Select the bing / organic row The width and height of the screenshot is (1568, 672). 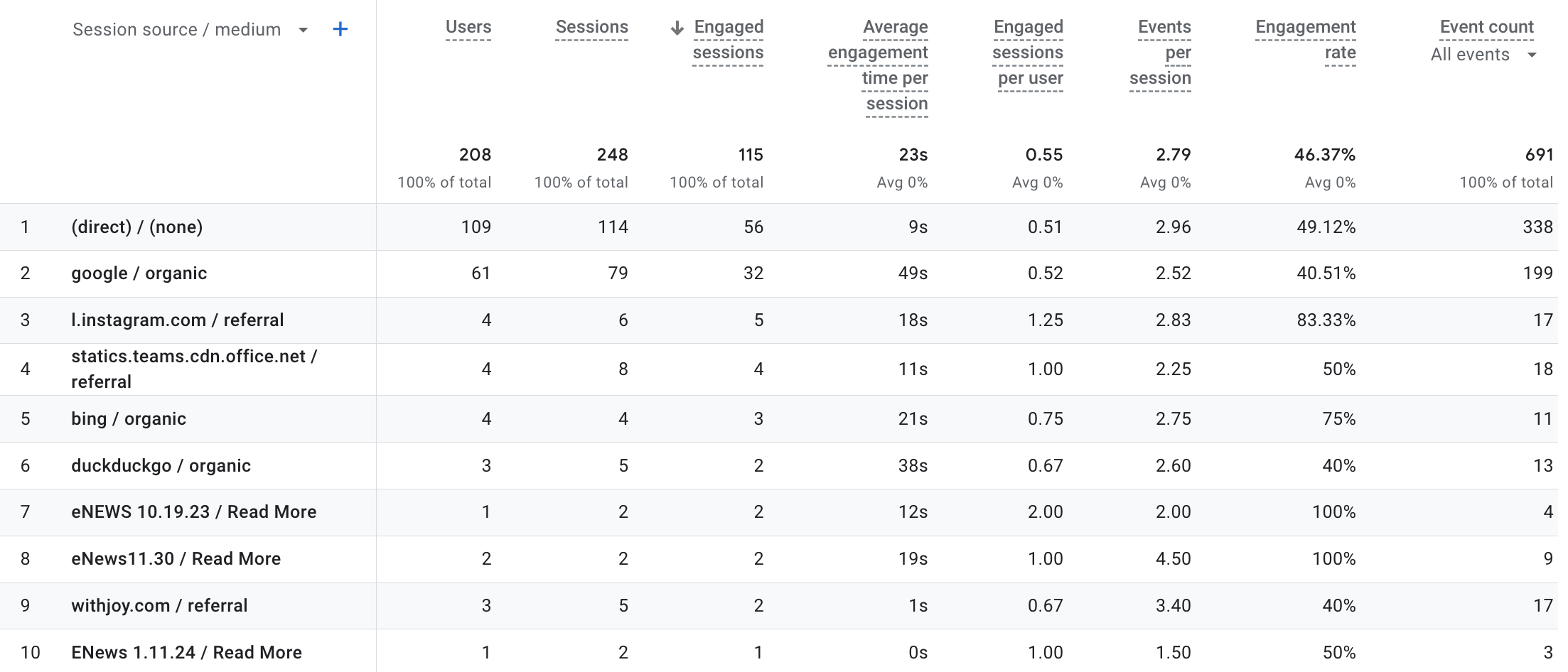coord(129,419)
